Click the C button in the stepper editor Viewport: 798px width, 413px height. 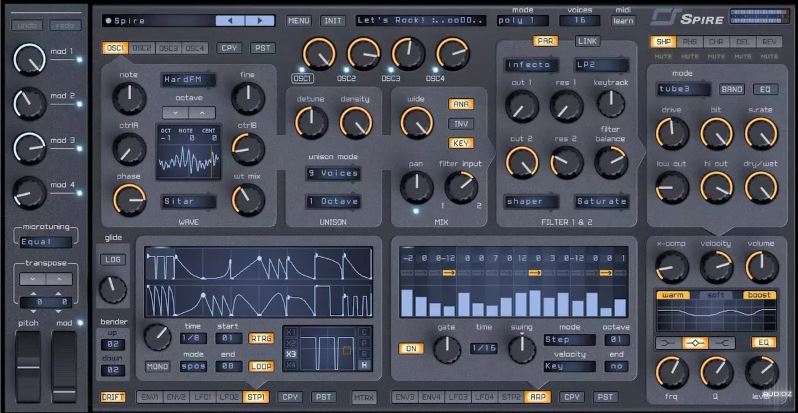point(365,332)
